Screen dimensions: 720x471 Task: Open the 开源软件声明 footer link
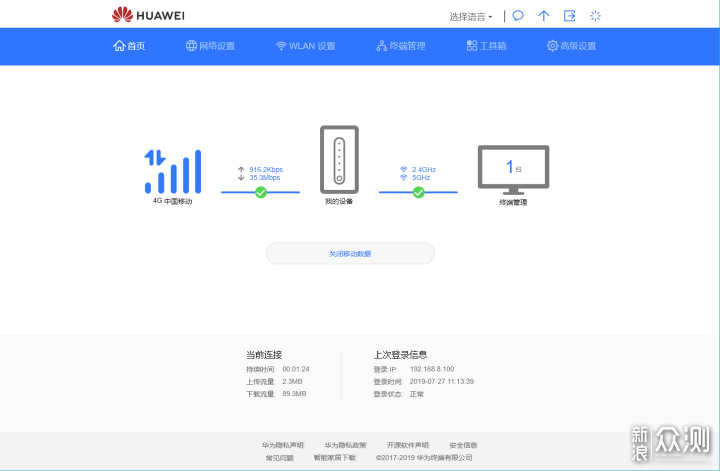pos(408,445)
